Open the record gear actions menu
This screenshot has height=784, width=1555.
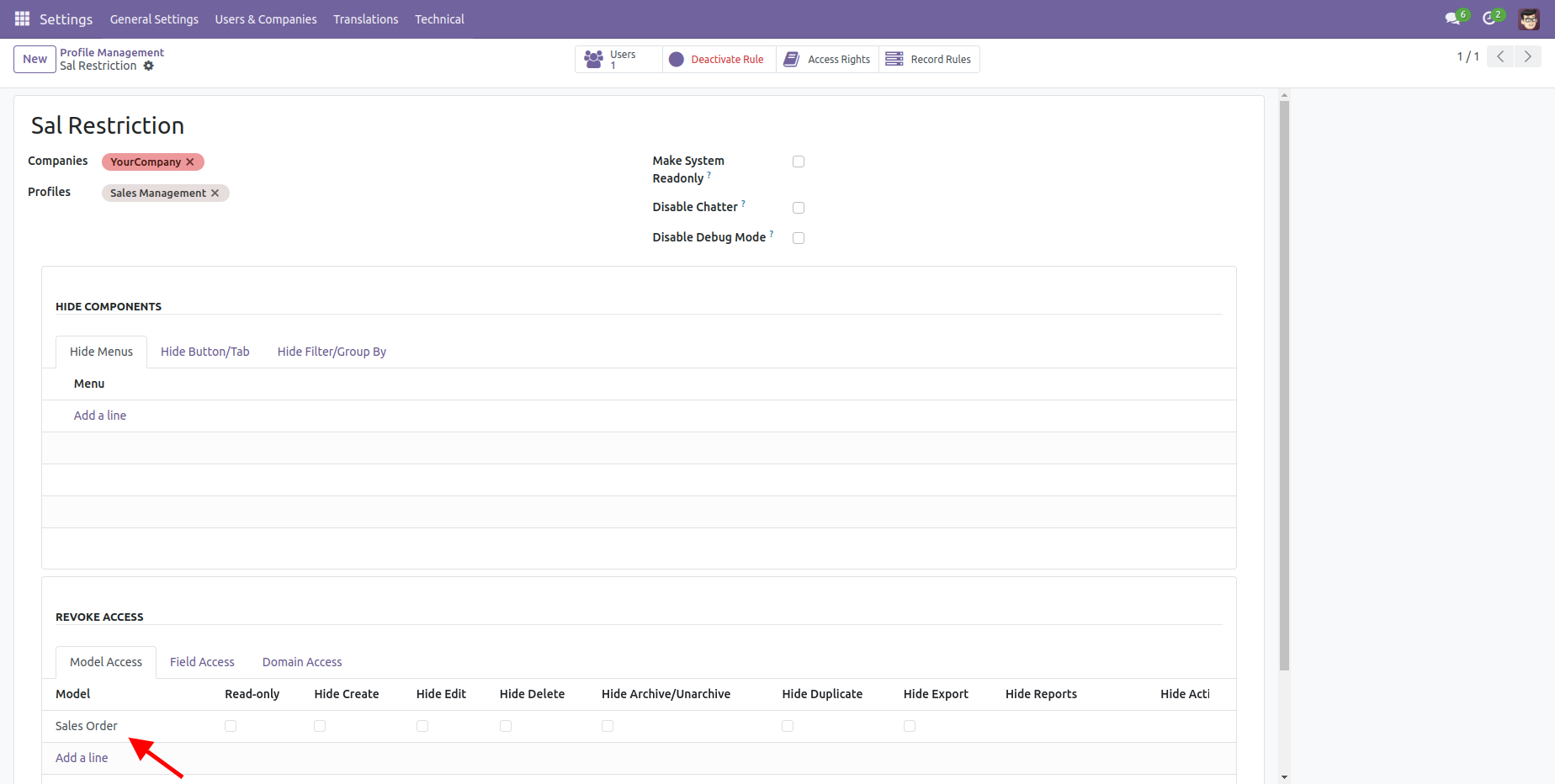[x=149, y=66]
